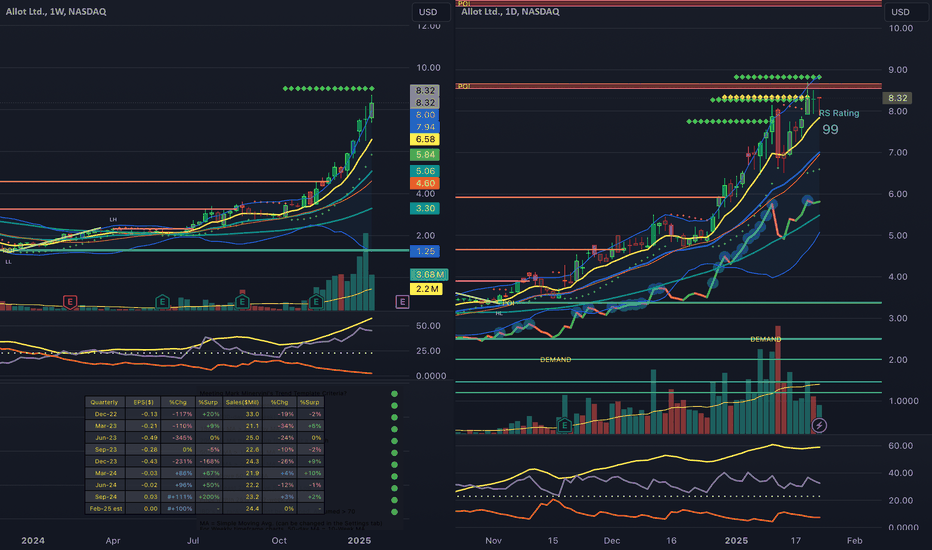Click the teal 5.06 price label

(425, 171)
